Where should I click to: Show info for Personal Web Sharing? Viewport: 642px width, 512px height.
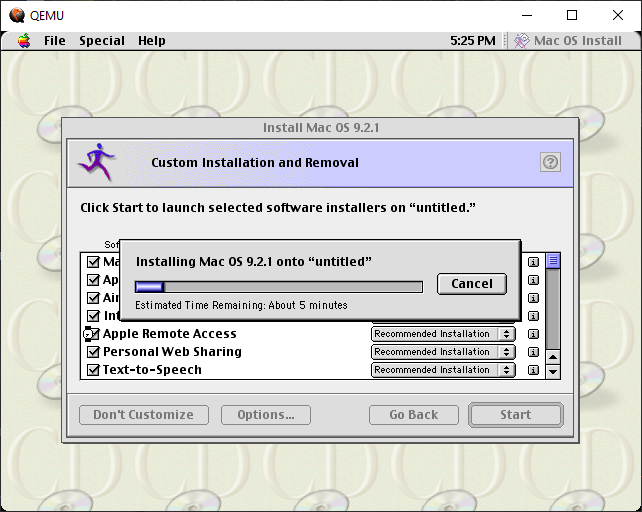pos(533,352)
